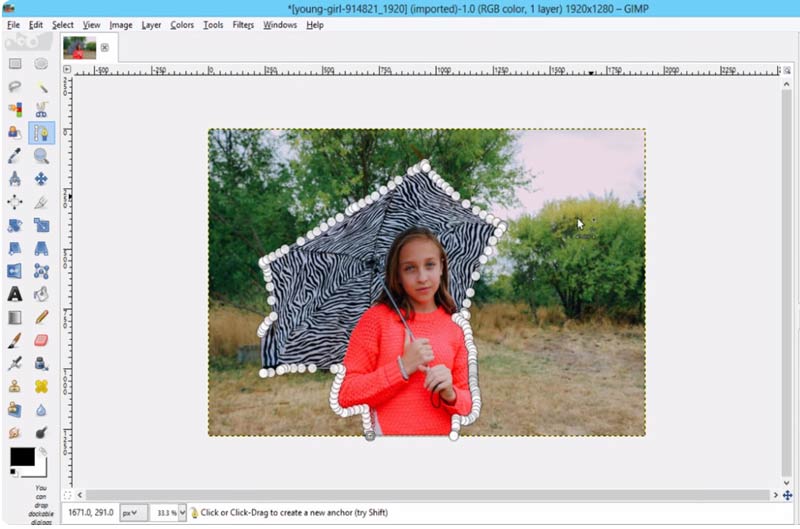Choose the Ink tool

[x=41, y=363]
